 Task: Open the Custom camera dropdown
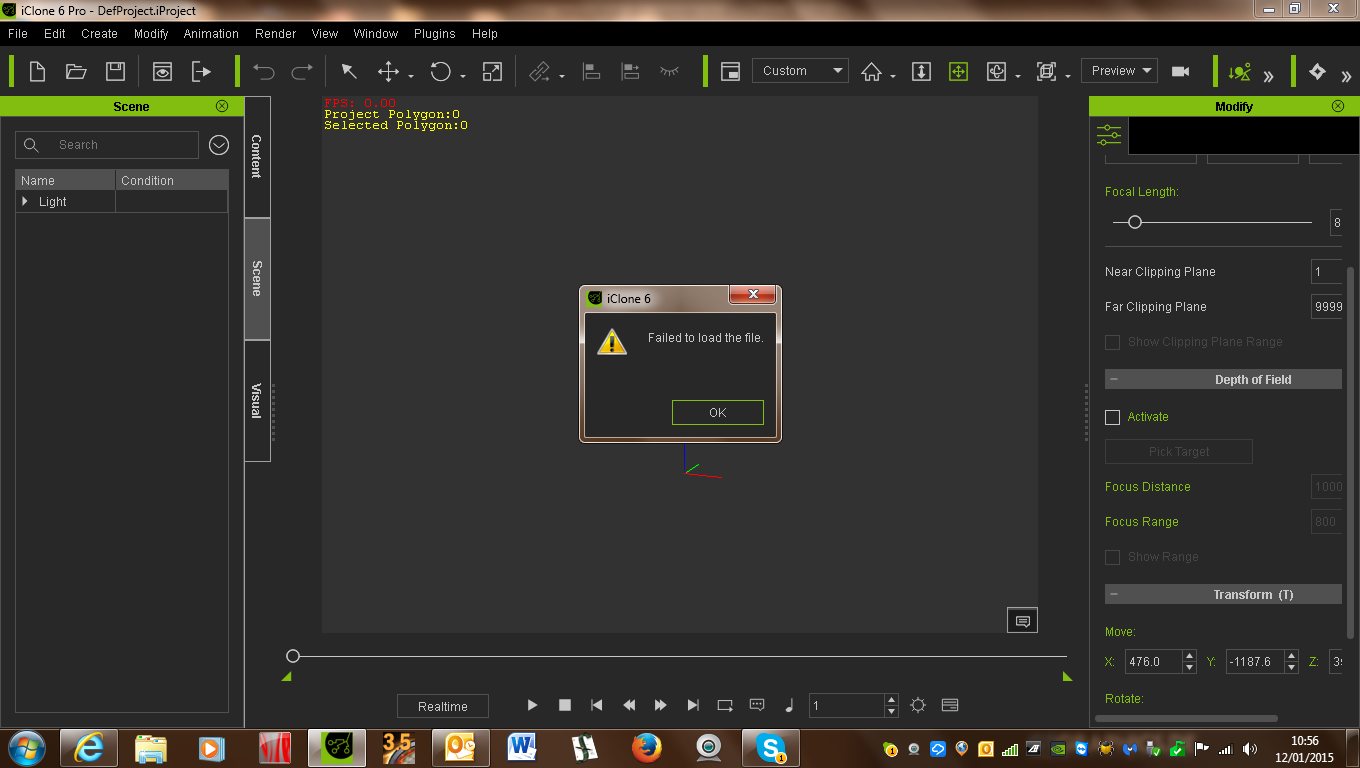(800, 71)
